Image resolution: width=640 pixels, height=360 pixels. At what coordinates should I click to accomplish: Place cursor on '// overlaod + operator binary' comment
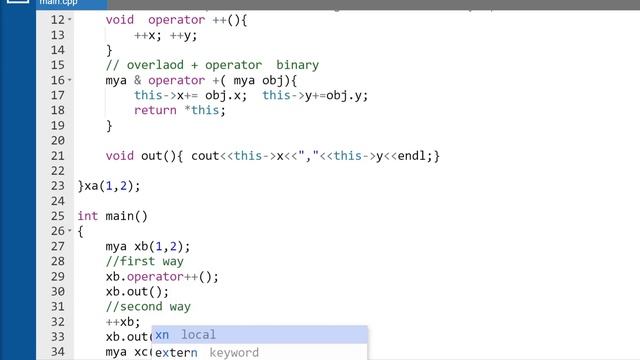coord(212,65)
